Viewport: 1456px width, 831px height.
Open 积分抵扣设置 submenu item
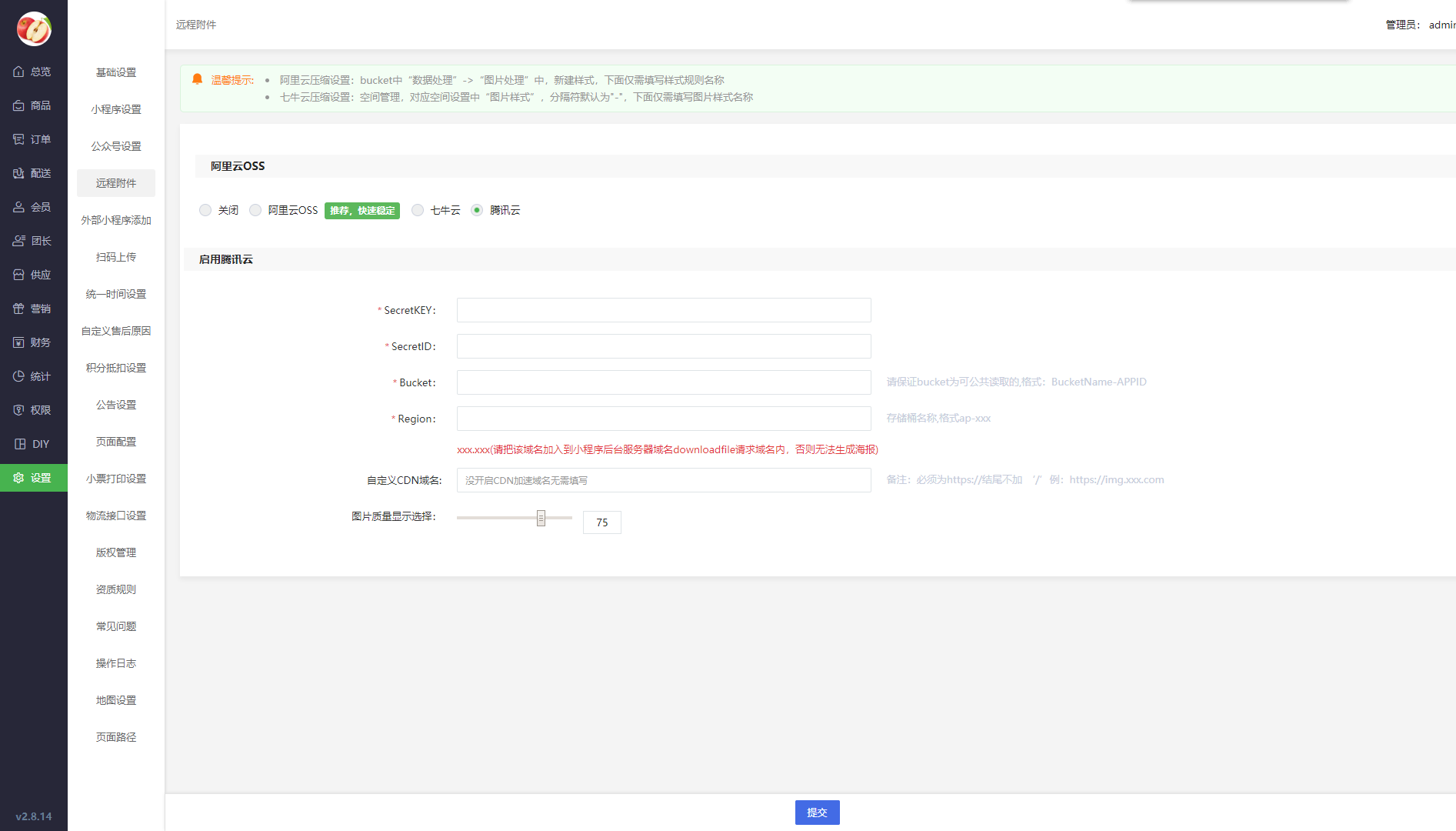tap(116, 368)
